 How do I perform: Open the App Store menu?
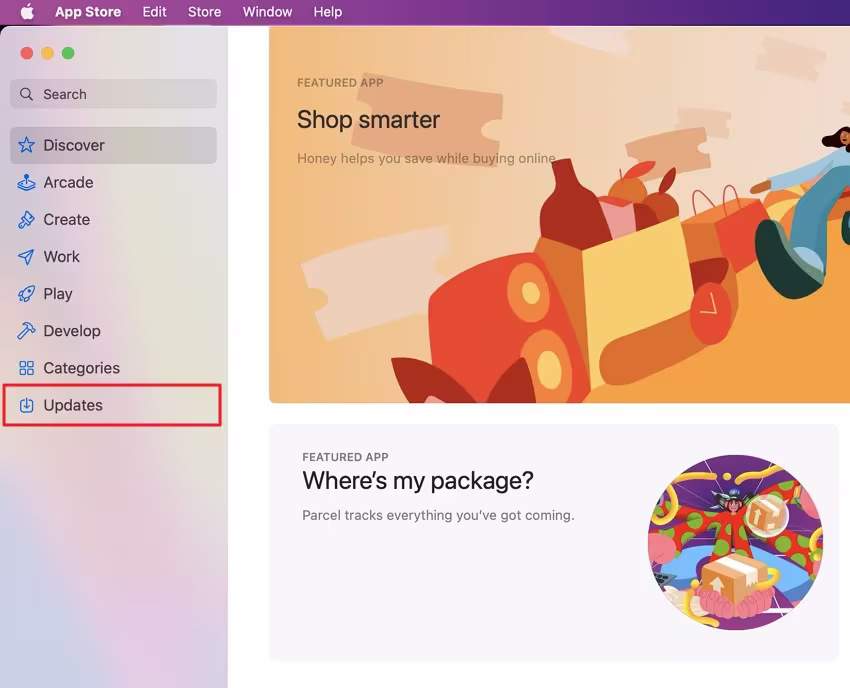[x=88, y=11]
